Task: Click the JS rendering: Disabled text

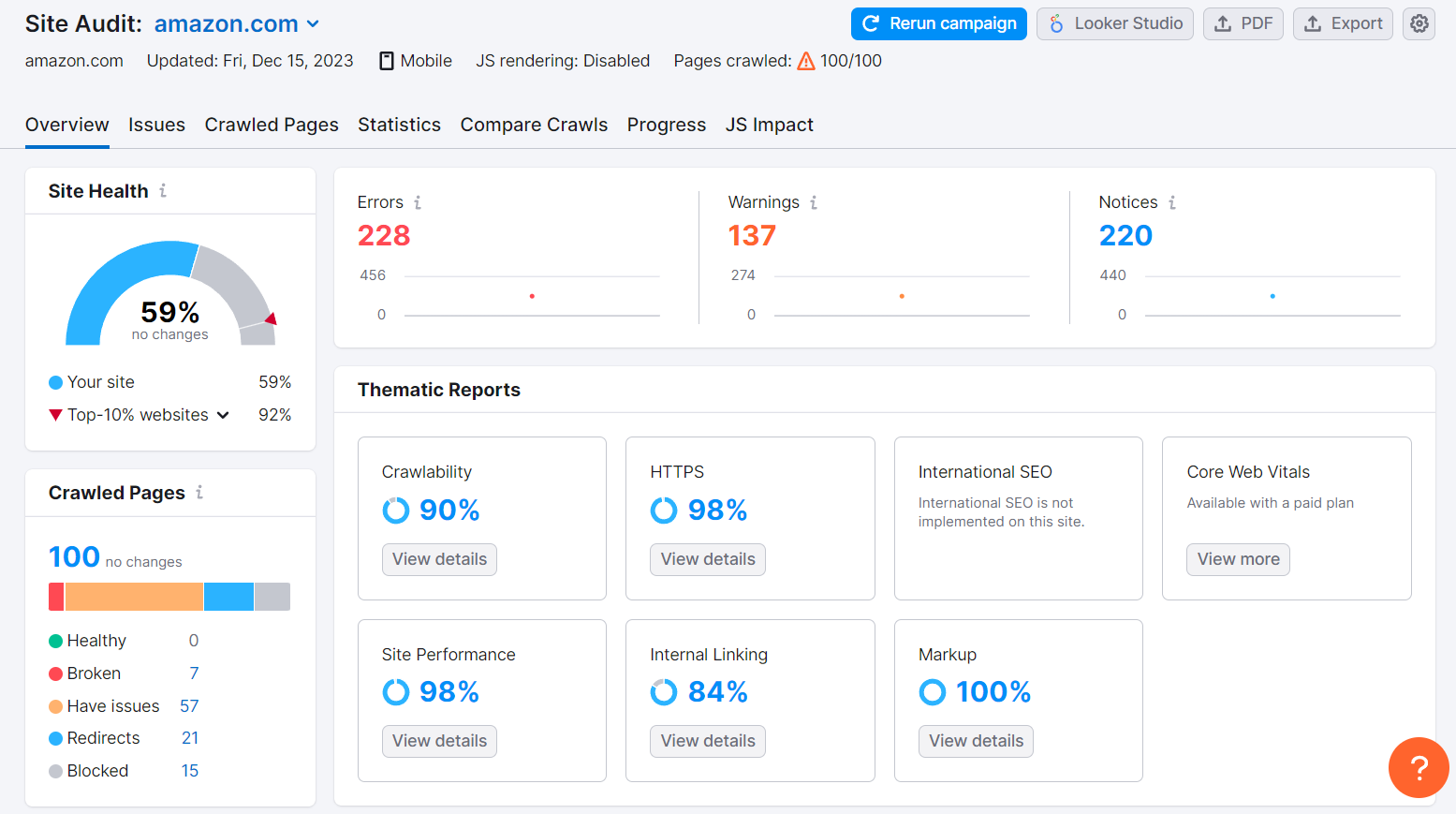Action: (563, 61)
